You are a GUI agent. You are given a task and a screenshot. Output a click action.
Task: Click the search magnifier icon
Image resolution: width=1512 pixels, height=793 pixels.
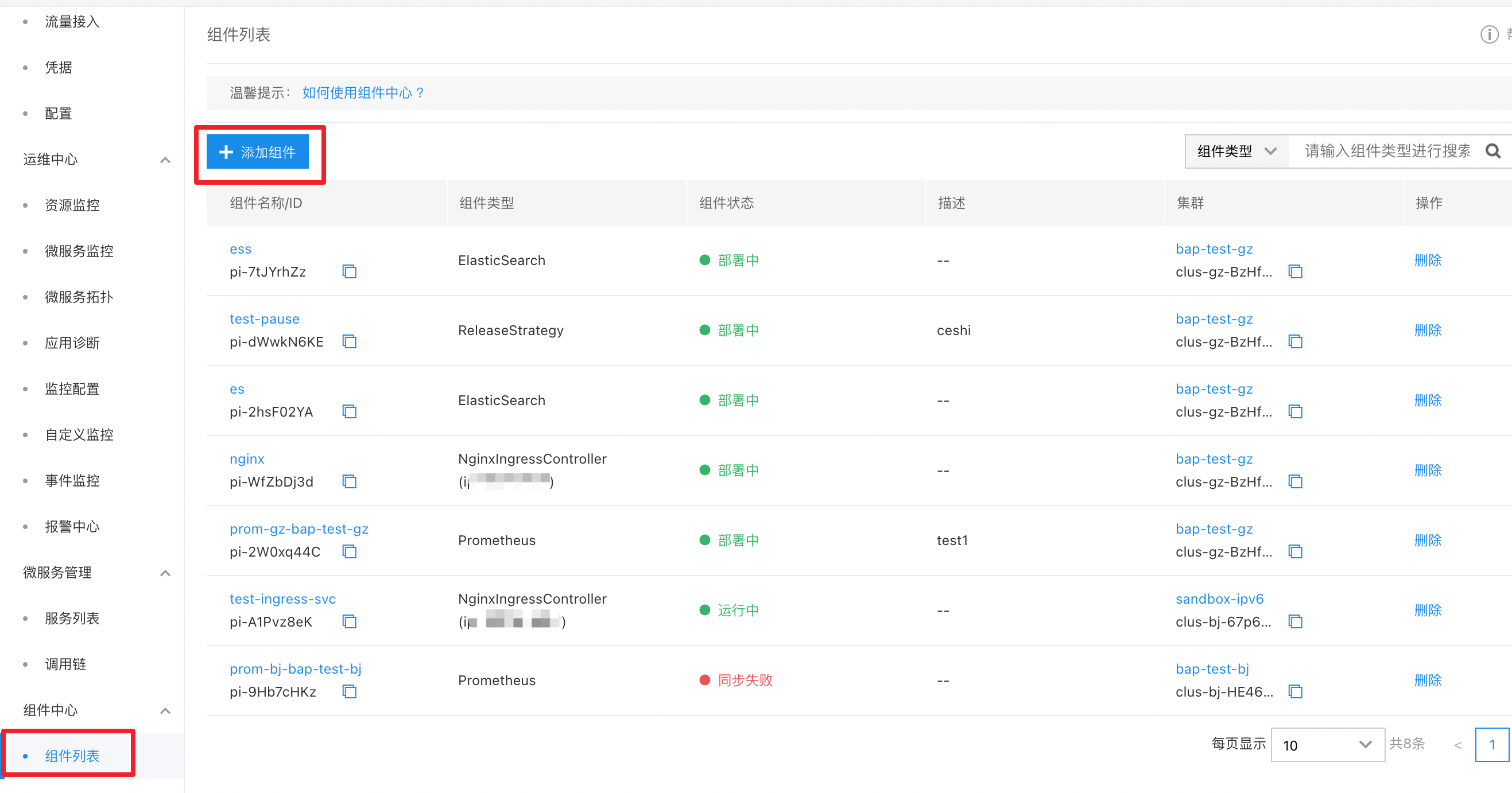coord(1493,151)
